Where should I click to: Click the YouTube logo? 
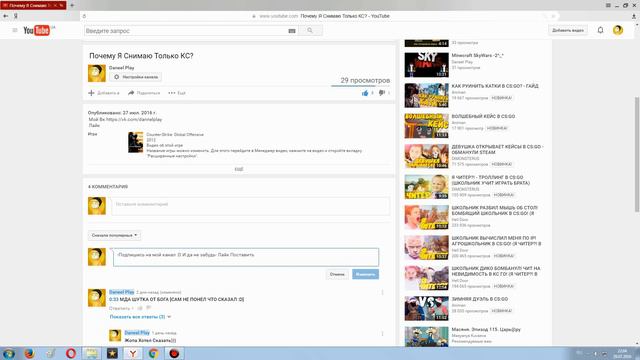tap(36, 30)
